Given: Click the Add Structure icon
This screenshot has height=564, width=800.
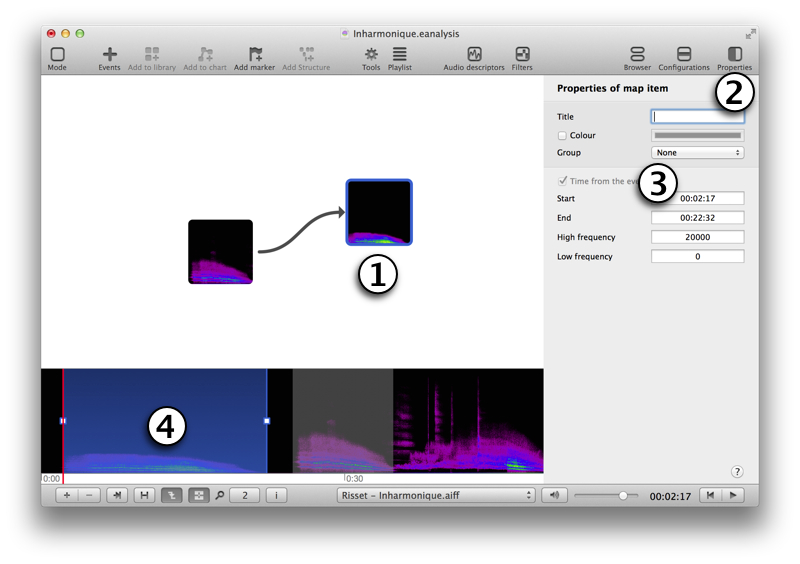Looking at the screenshot, I should pyautogui.click(x=307, y=54).
